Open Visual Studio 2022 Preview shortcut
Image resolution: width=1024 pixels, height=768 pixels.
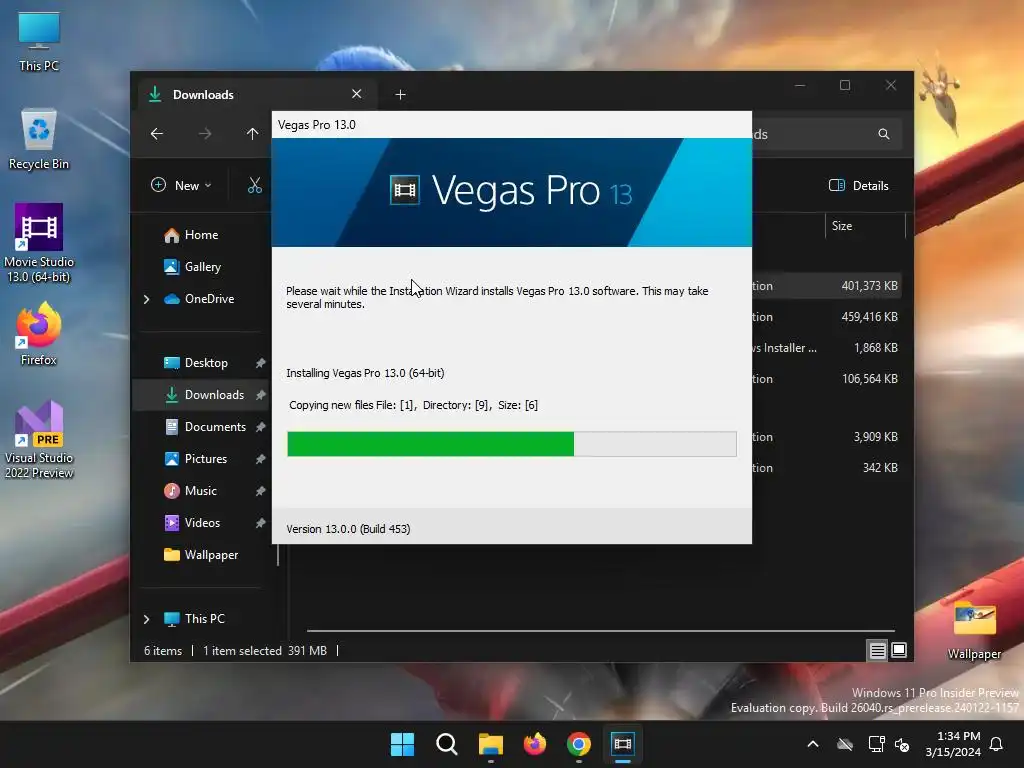click(39, 440)
